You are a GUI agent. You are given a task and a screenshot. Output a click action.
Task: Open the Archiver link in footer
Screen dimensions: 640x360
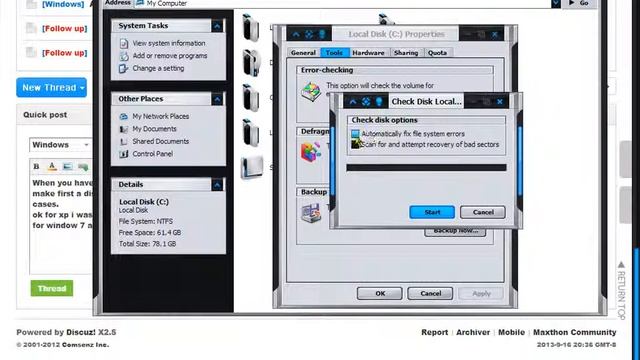click(473, 332)
